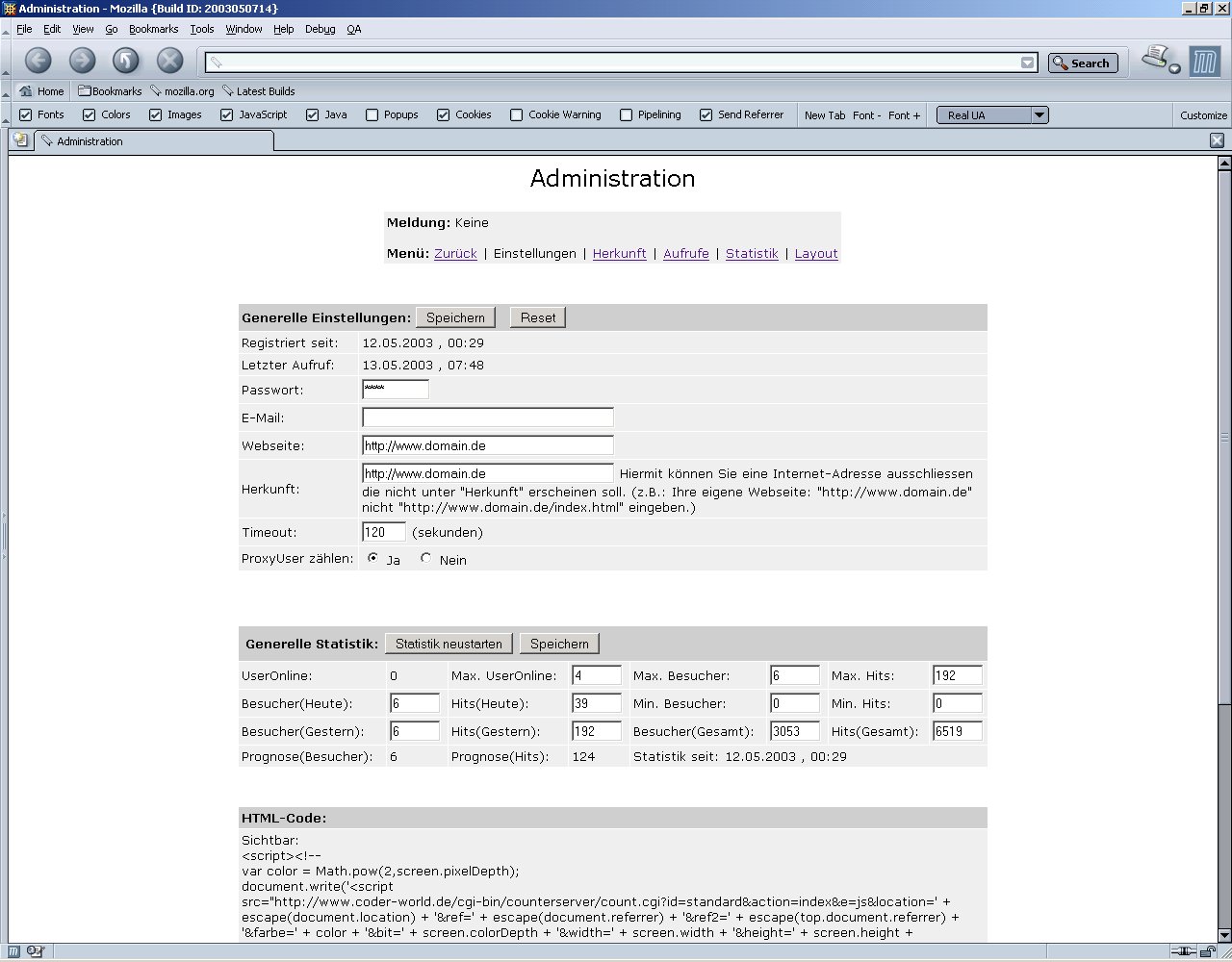Click the Mozilla M throbber logo
The image size is (1232, 962).
tap(1204, 62)
